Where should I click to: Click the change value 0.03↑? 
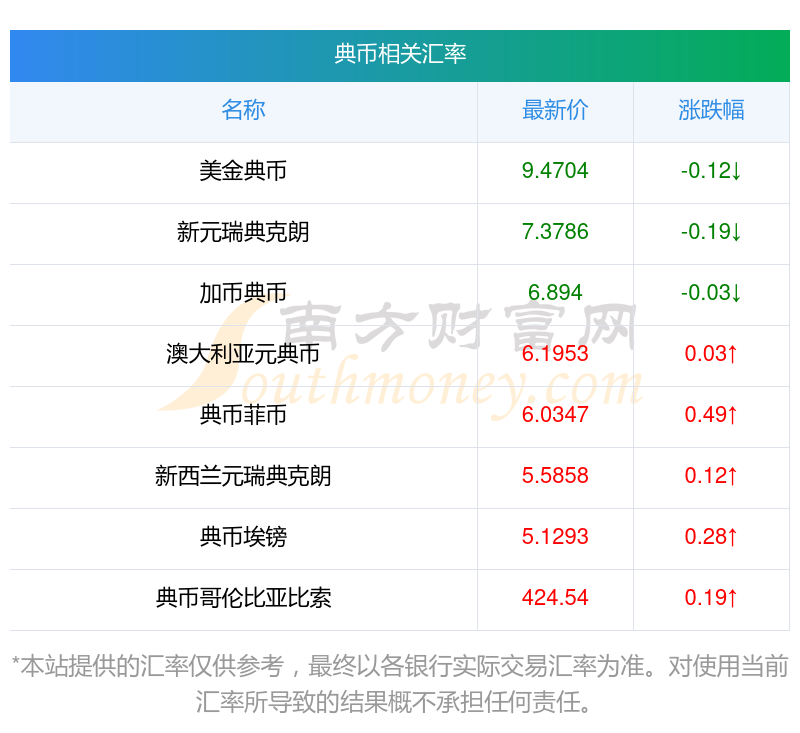pos(711,354)
